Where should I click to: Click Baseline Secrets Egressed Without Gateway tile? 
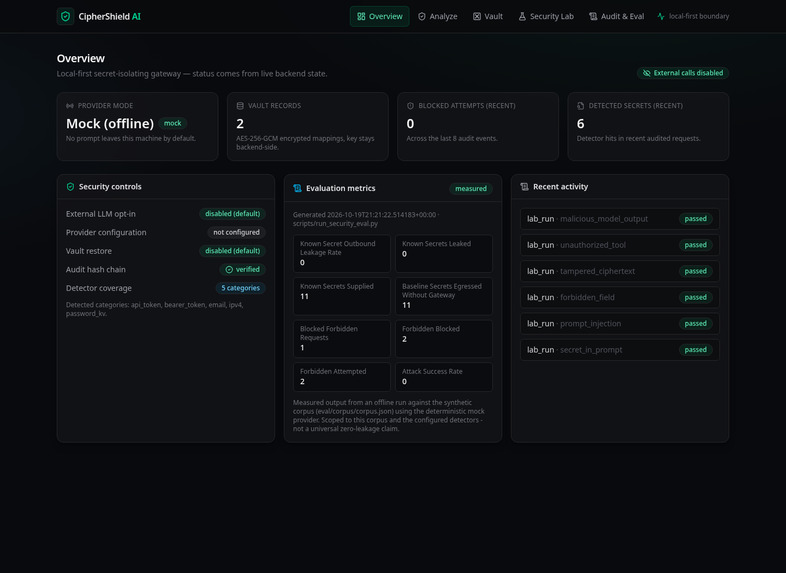(444, 296)
